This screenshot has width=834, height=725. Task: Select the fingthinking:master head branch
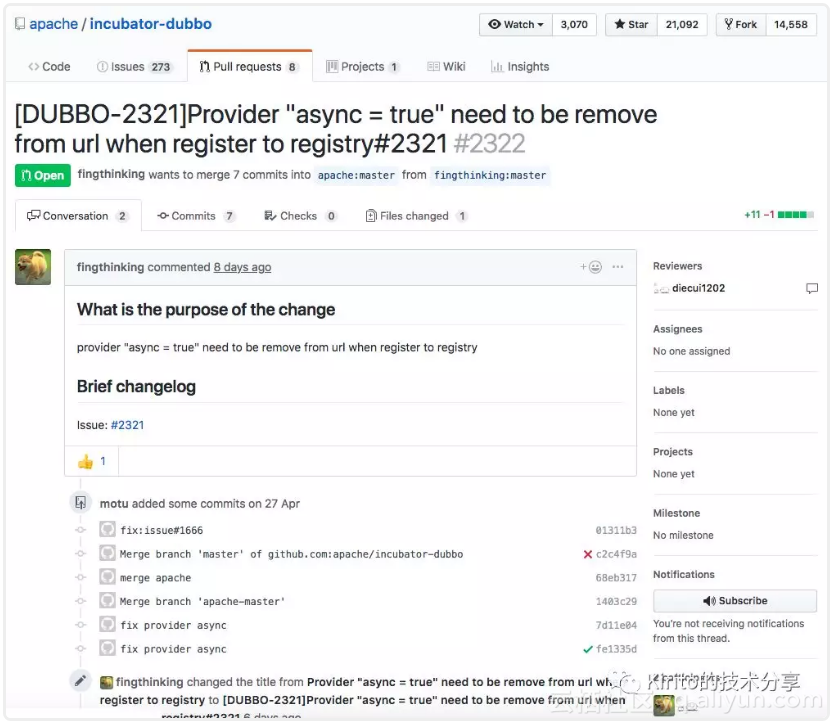click(490, 175)
